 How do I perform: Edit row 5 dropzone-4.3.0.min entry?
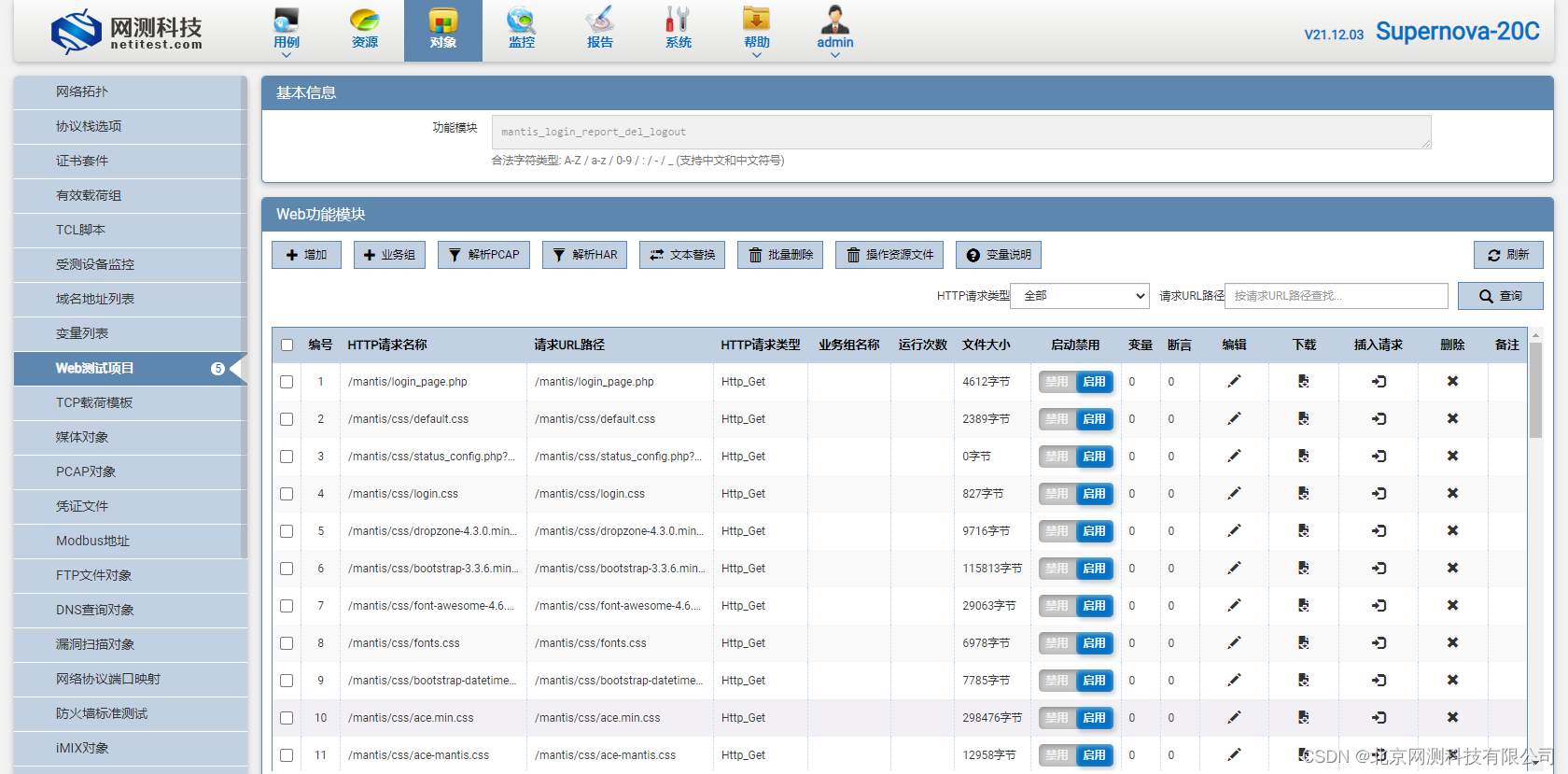[x=1234, y=530]
